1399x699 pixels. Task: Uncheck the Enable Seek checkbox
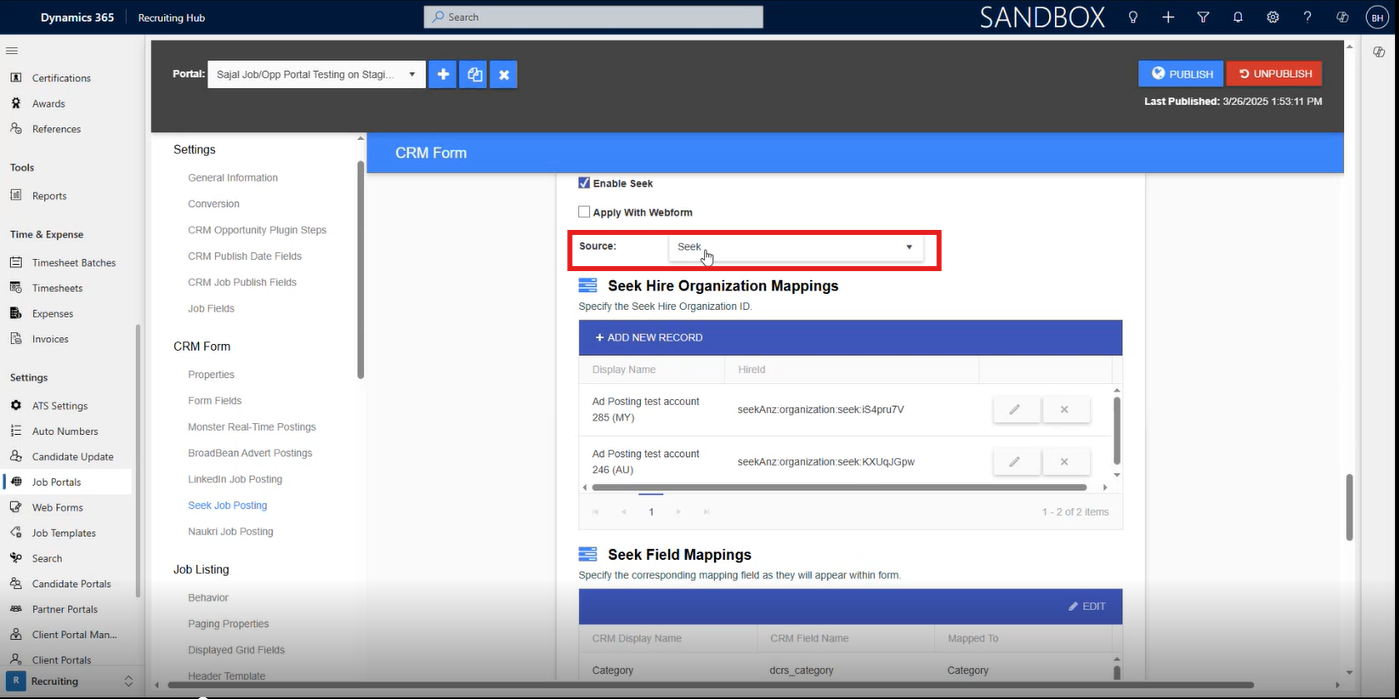tap(584, 183)
